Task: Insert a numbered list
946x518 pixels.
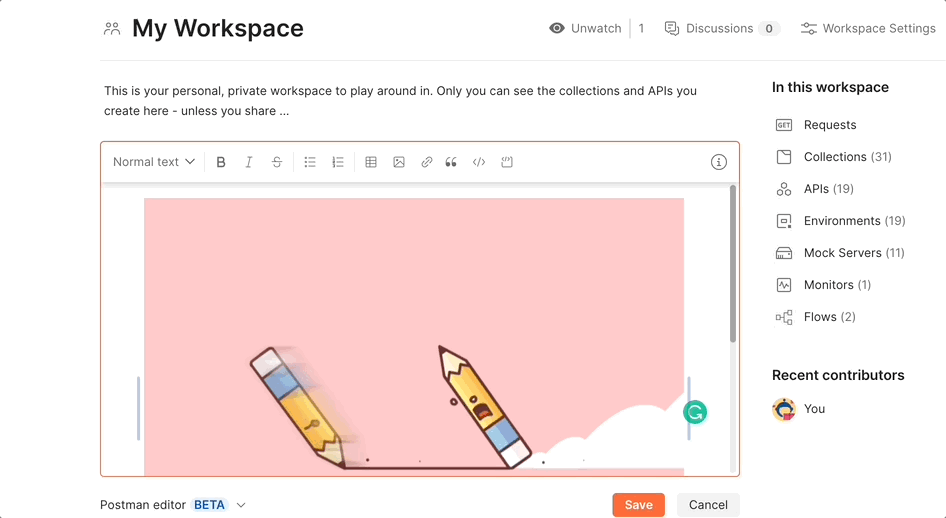Action: [338, 162]
